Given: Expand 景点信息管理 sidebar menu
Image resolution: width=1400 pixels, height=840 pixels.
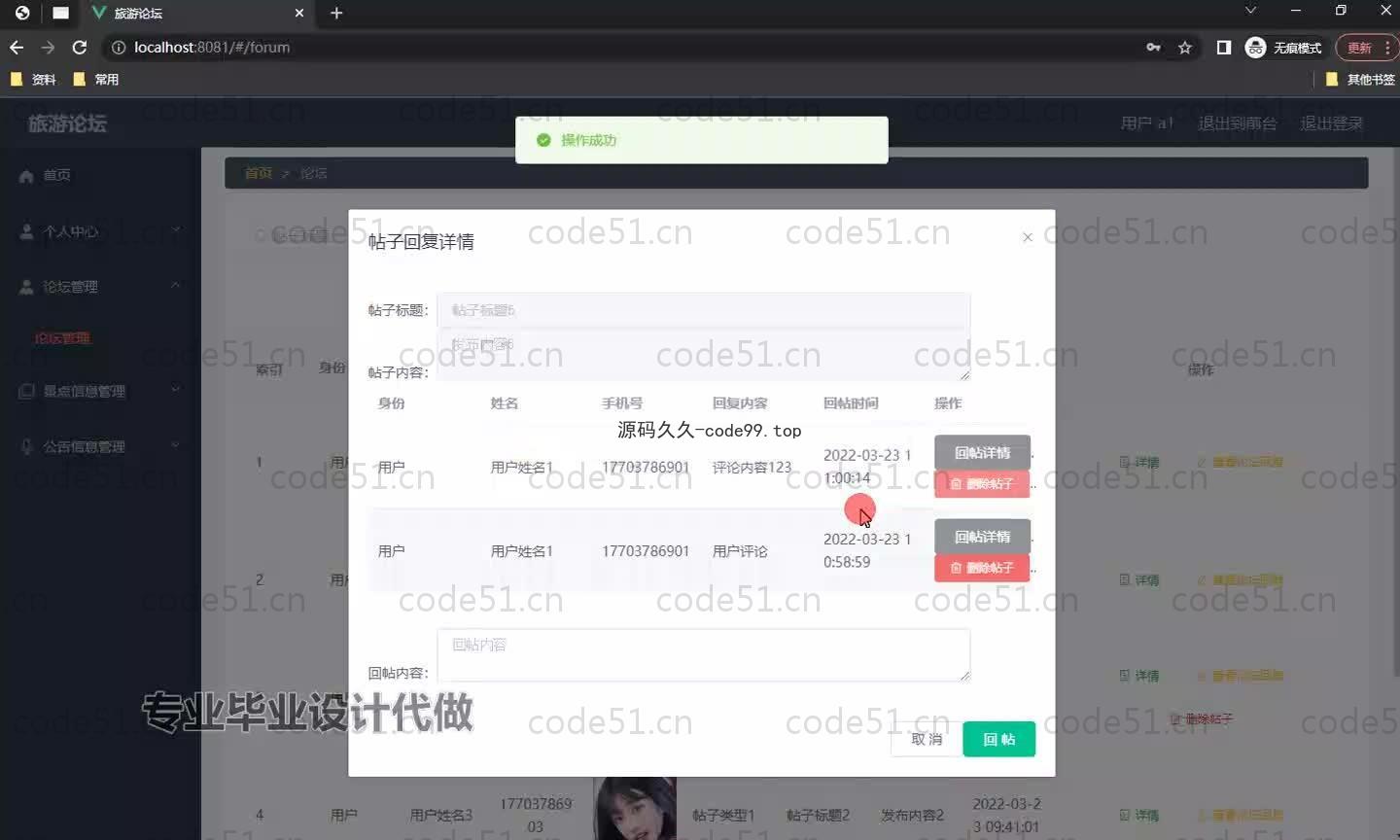Looking at the screenshot, I should (x=97, y=391).
